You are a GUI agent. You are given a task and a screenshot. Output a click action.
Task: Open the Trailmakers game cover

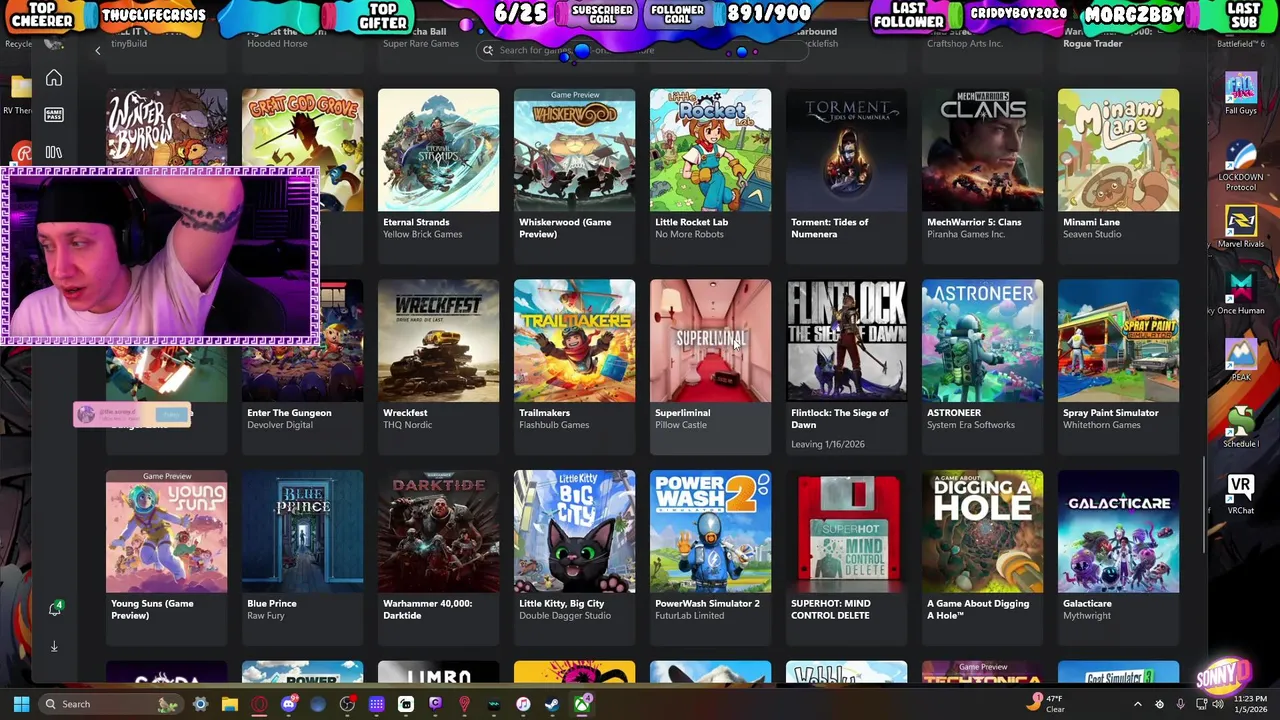(x=574, y=341)
